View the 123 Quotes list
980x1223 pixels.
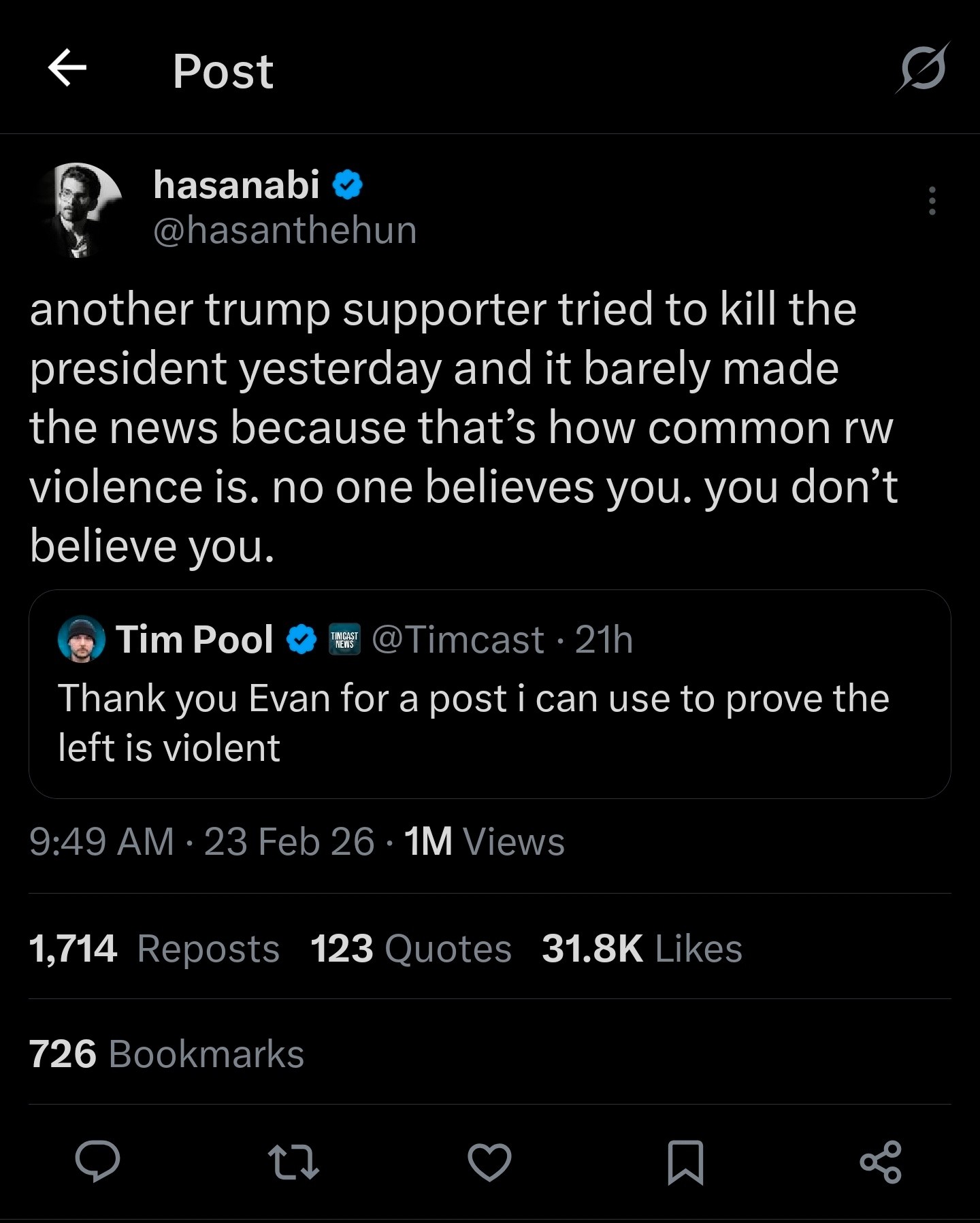[410, 949]
